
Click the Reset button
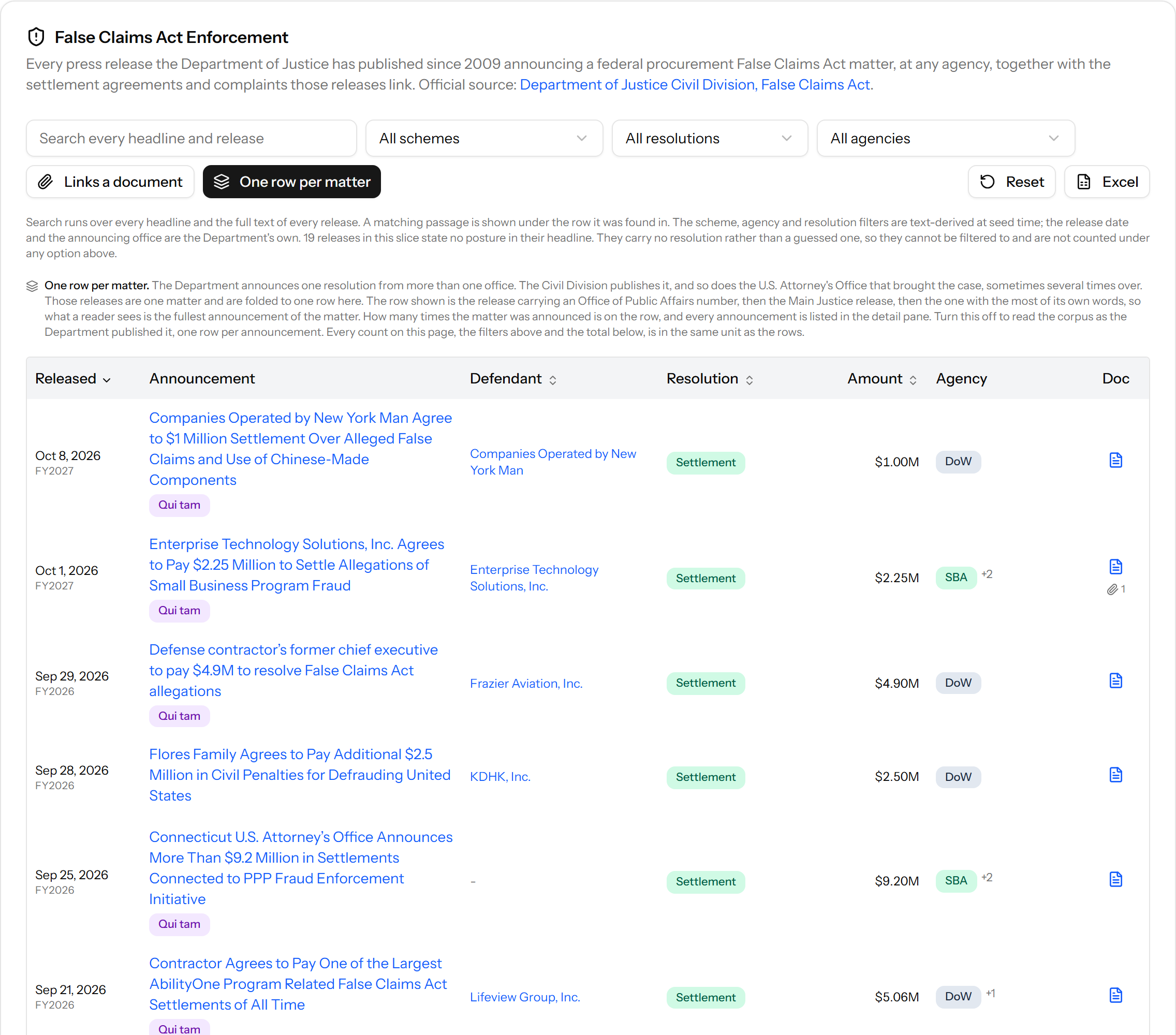pos(1011,182)
